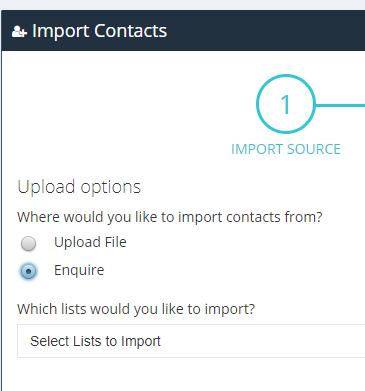Click the dark Import Contacts header bar
Image resolution: width=365 pixels, height=391 pixels.
(x=183, y=31)
